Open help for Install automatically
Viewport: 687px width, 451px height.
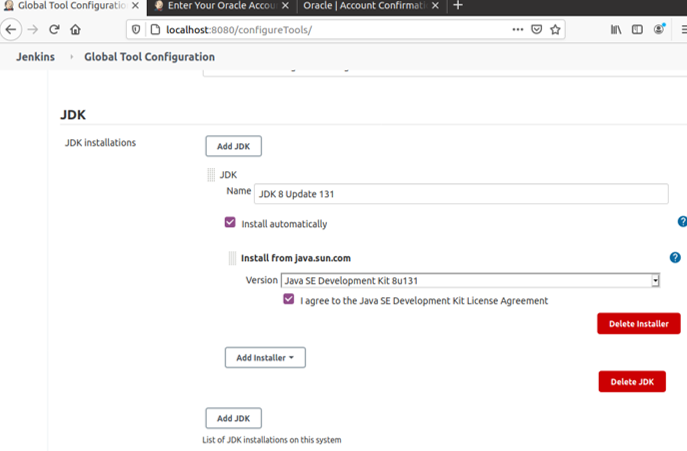coord(682,222)
